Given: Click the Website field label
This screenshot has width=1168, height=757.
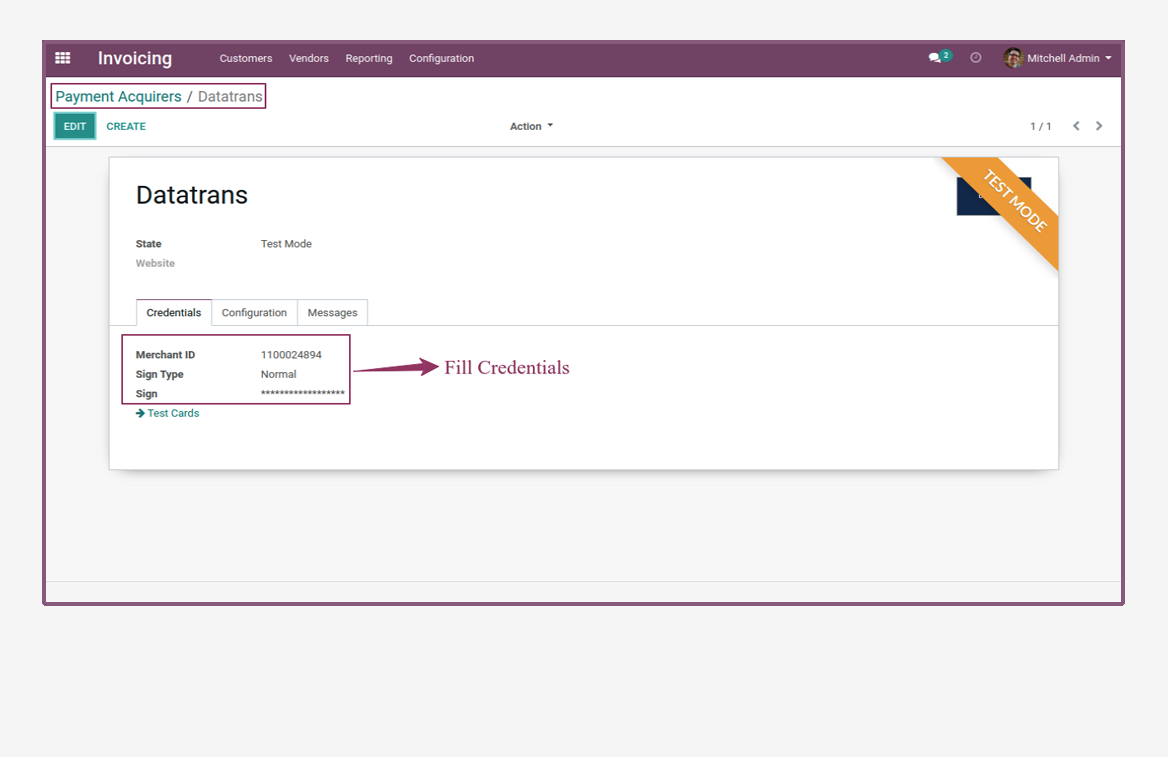Looking at the screenshot, I should click(x=155, y=263).
